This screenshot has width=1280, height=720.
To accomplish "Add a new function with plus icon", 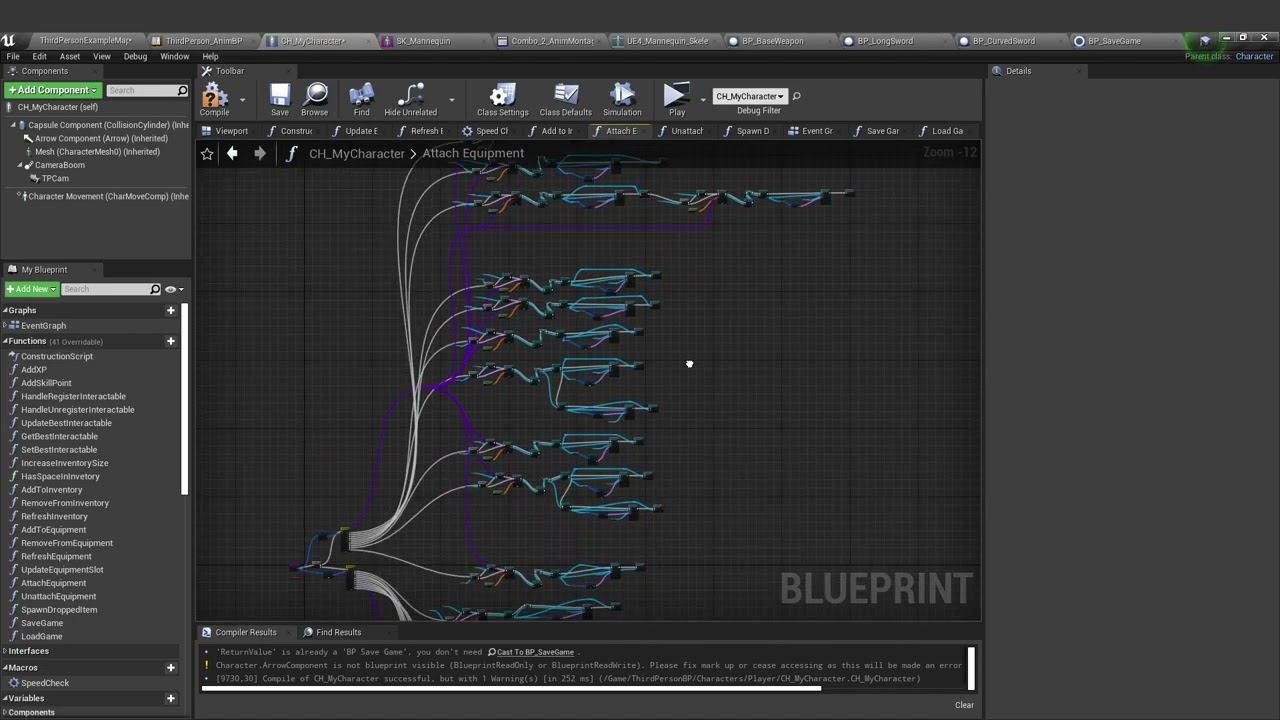I will click(170, 341).
